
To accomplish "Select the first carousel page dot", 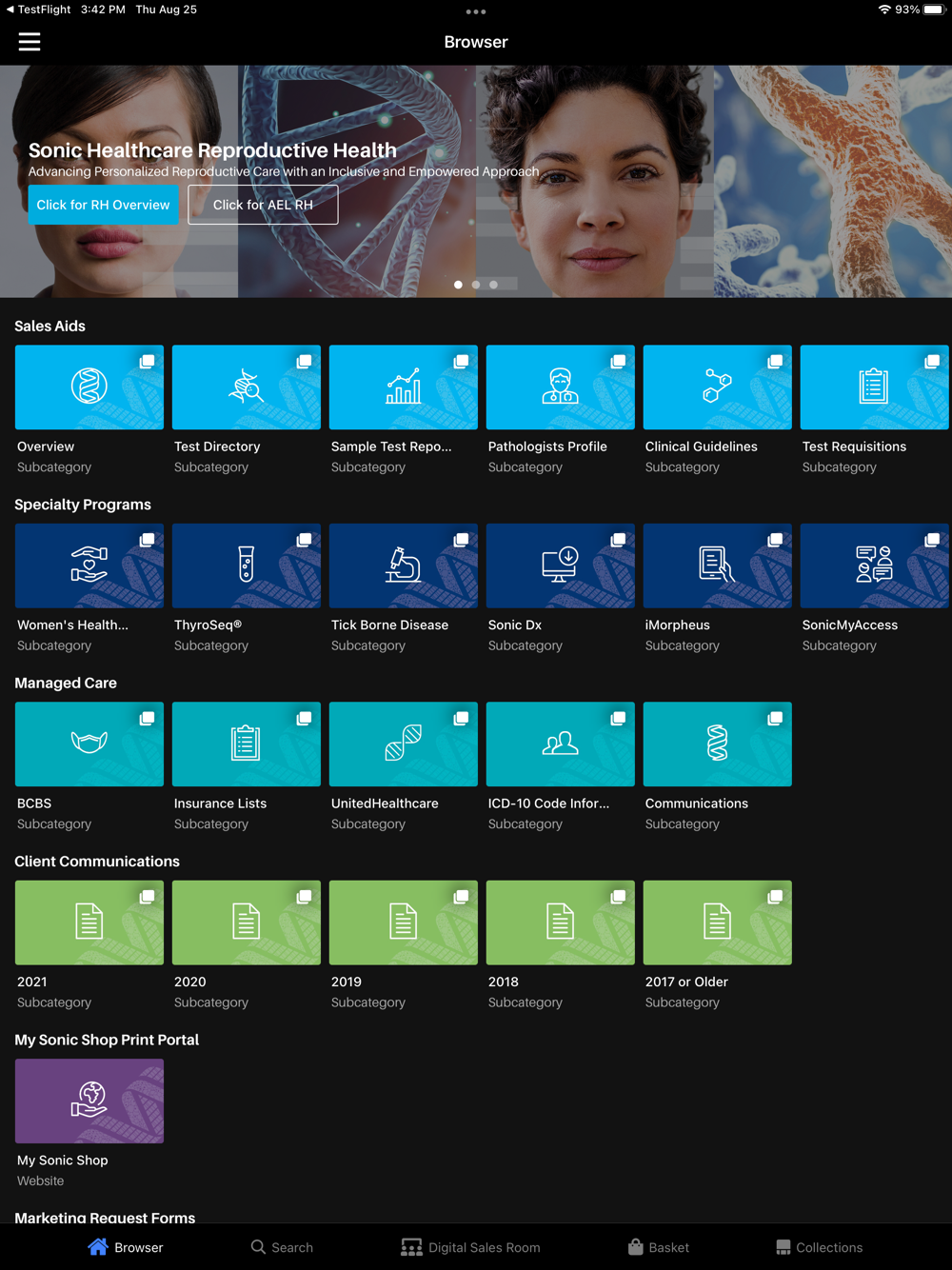I will pos(459,285).
